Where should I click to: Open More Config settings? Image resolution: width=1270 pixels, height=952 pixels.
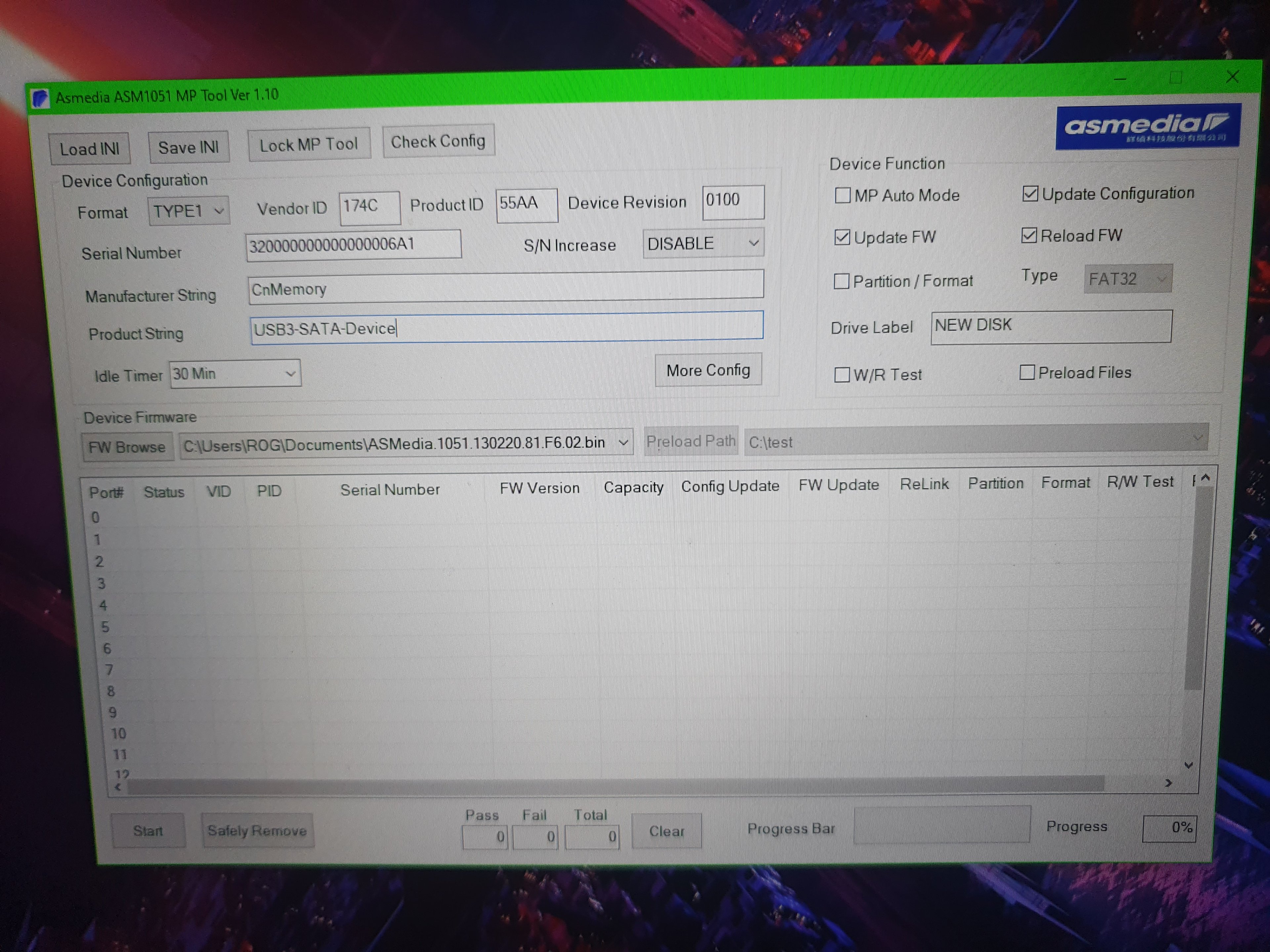708,370
